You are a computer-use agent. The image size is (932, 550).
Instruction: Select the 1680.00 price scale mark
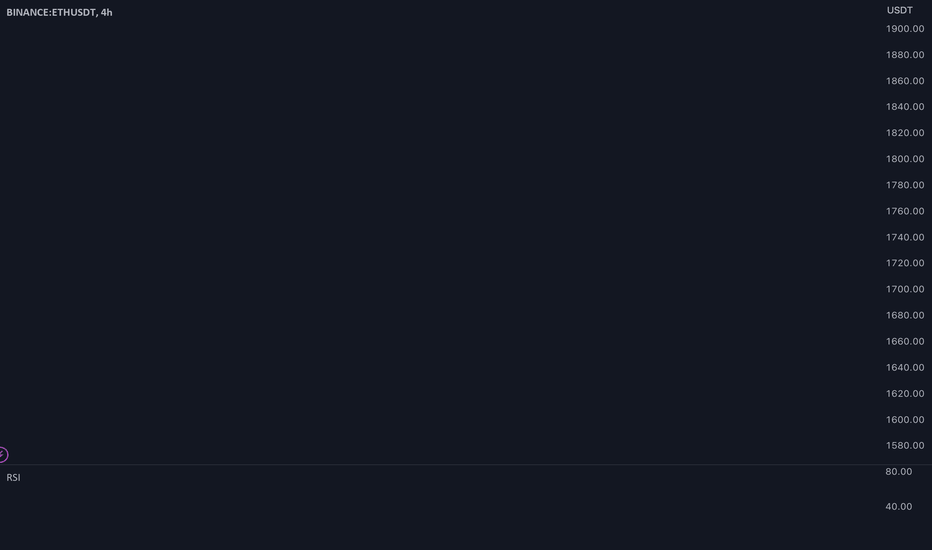pyautogui.click(x=905, y=315)
